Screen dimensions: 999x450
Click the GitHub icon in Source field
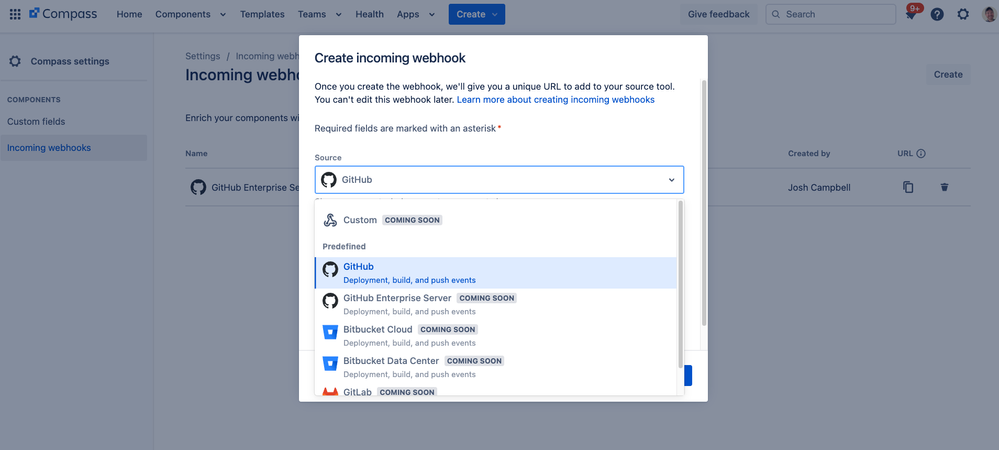pos(329,180)
